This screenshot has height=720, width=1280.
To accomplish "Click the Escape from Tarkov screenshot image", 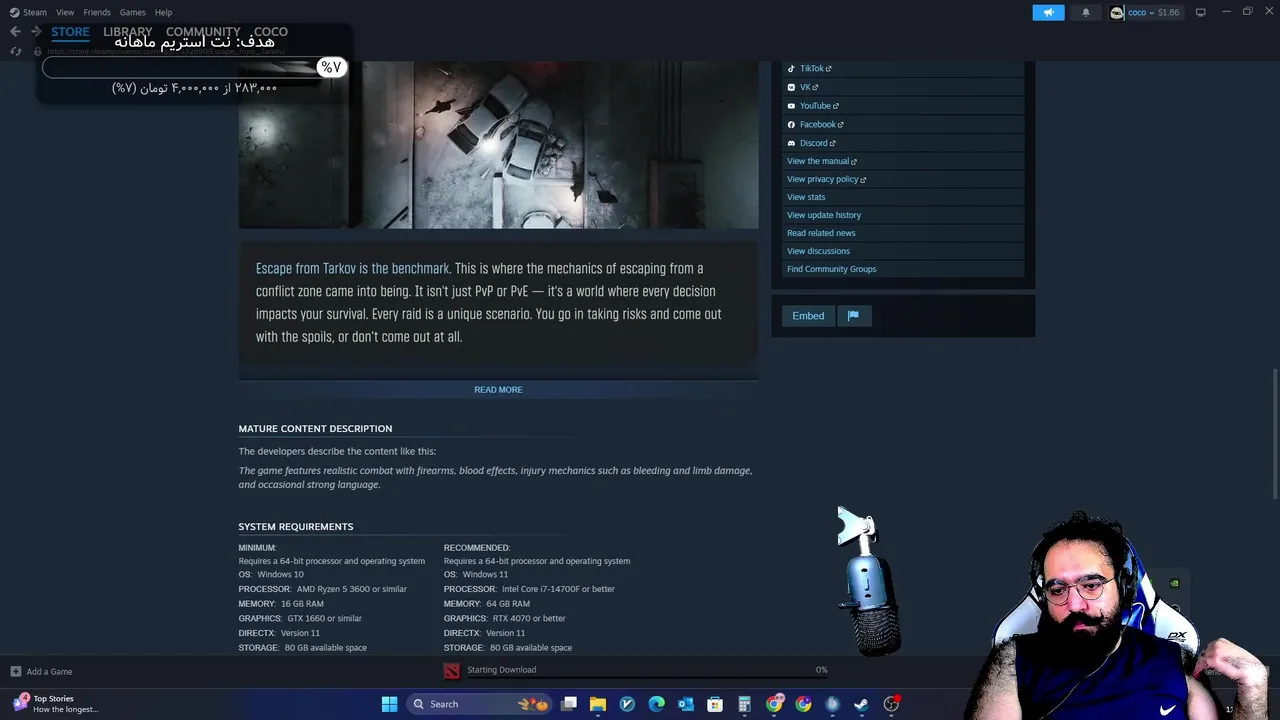I will pos(498,145).
